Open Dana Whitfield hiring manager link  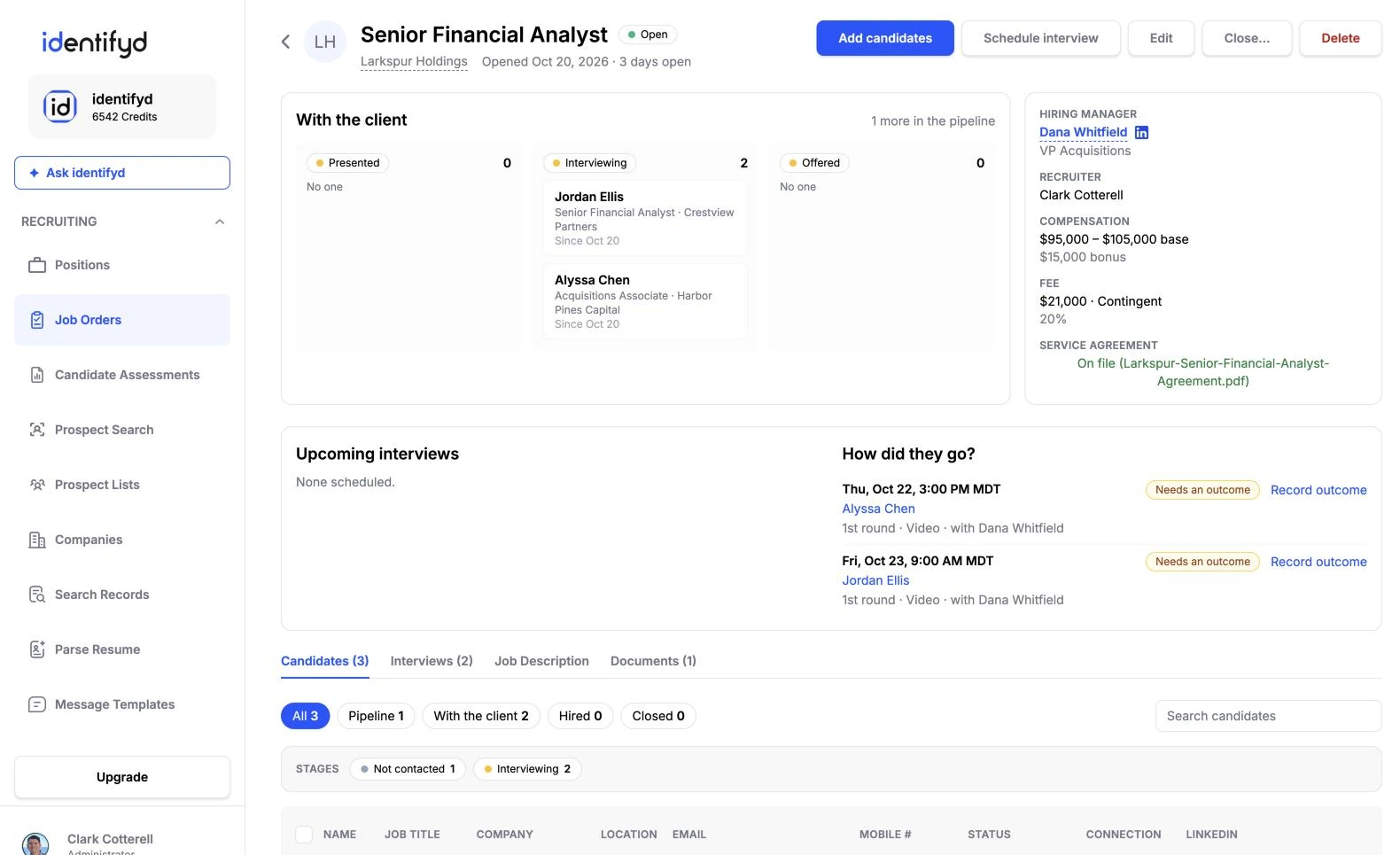(1083, 132)
